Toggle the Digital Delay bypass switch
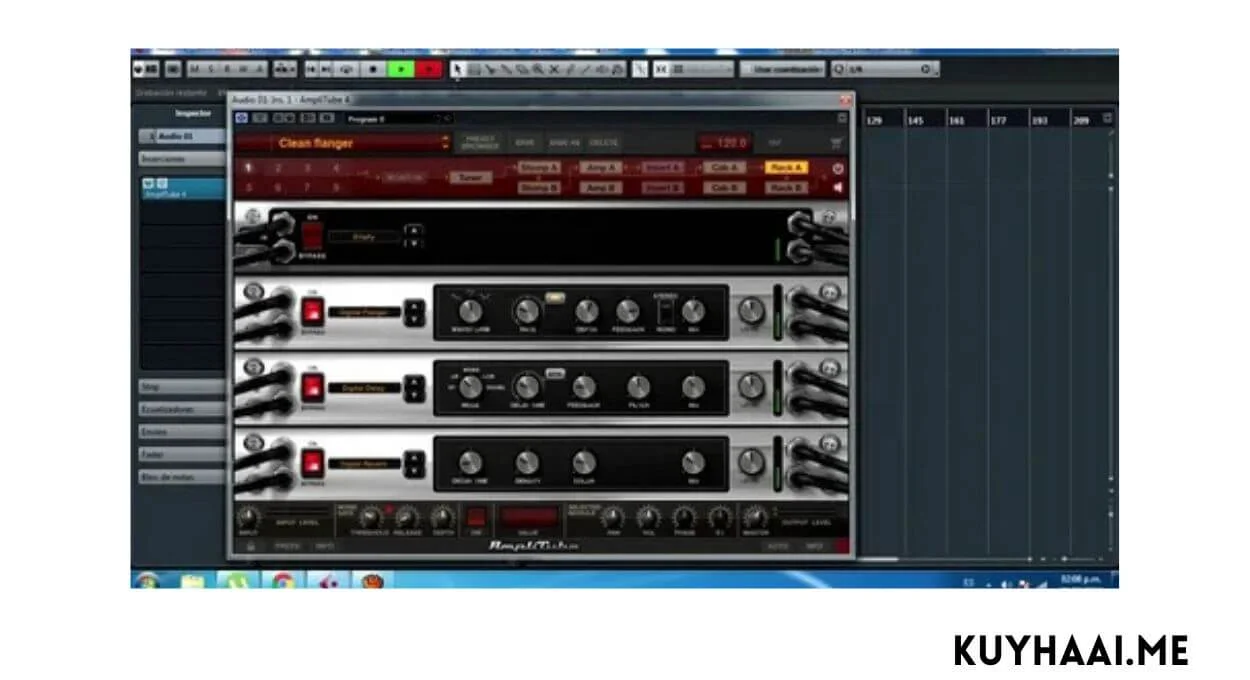Screen dimensions: 1250x680 tap(313, 387)
